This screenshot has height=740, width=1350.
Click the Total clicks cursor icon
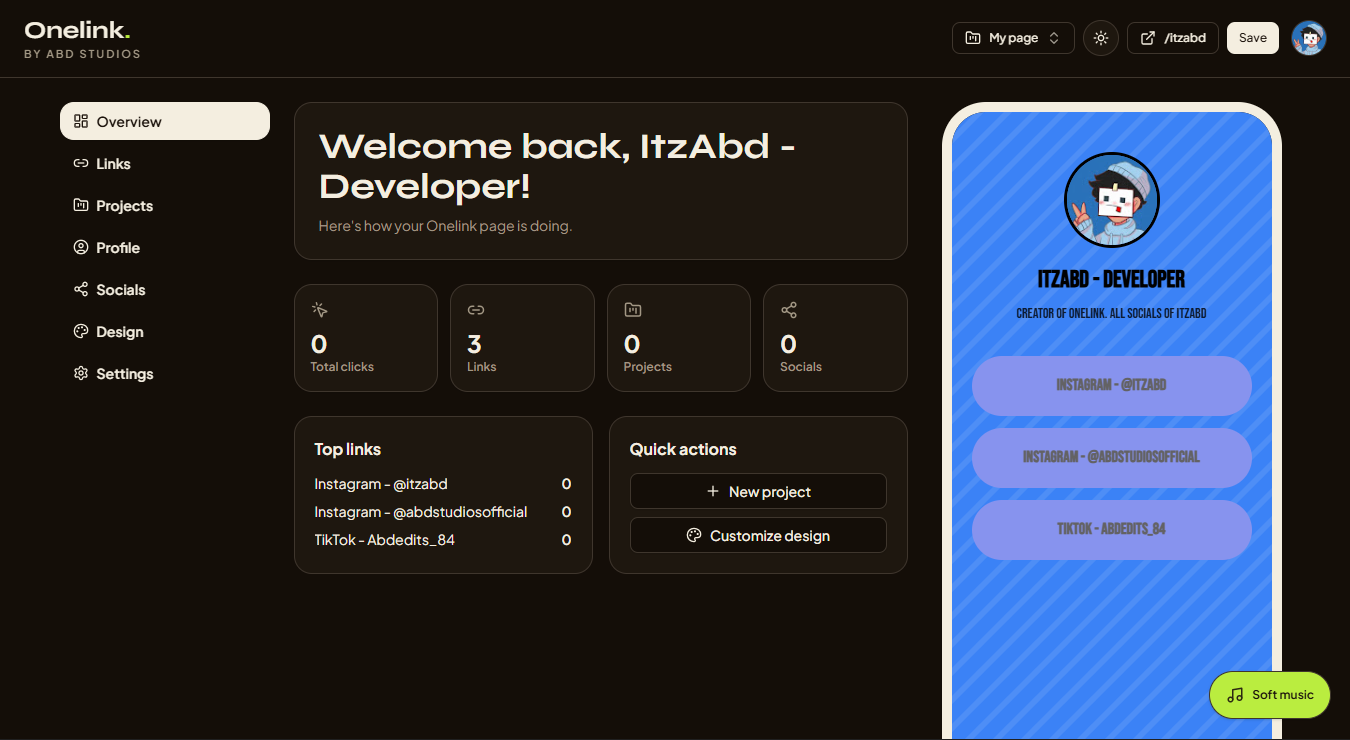tap(319, 310)
